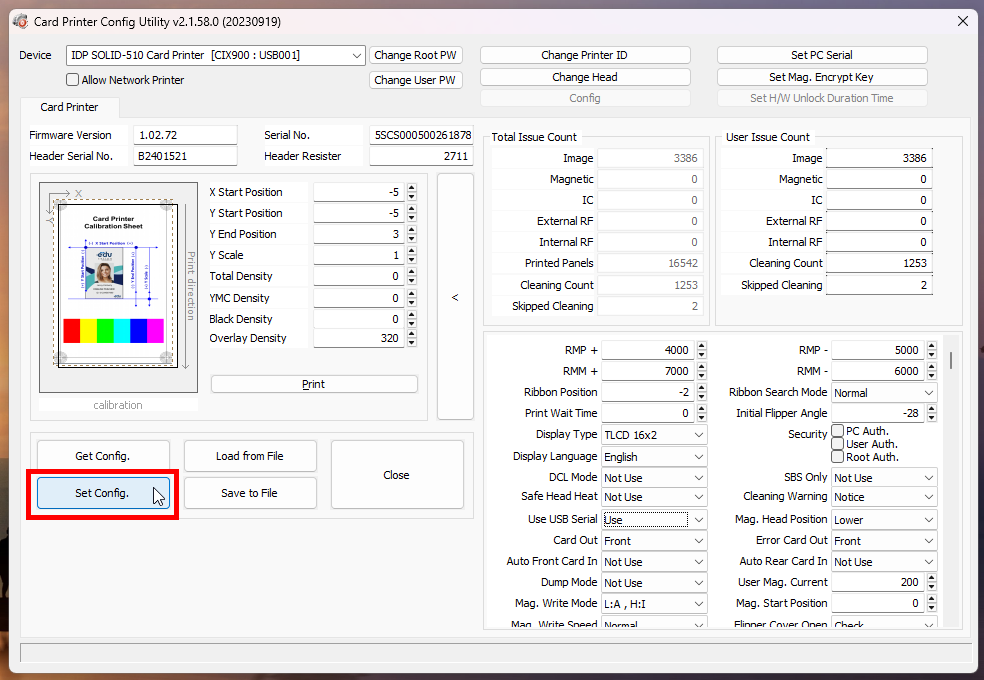Click the RMP + value field
The width and height of the screenshot is (984, 680).
tap(648, 350)
